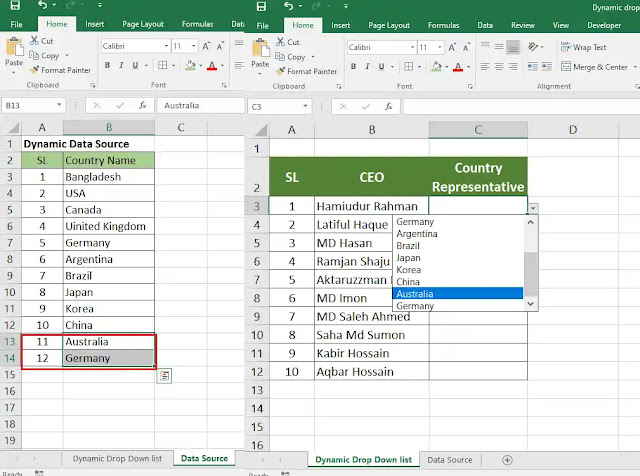Open font name dropdown in right window
The width and height of the screenshot is (640, 476).
412,47
